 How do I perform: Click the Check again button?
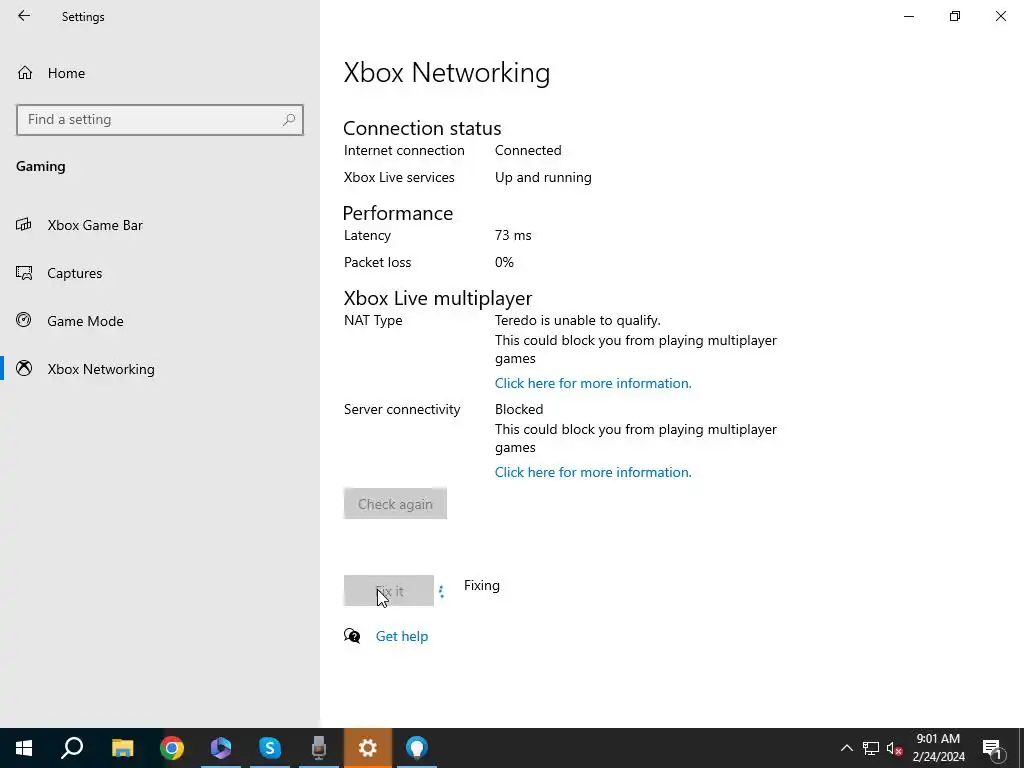click(395, 504)
